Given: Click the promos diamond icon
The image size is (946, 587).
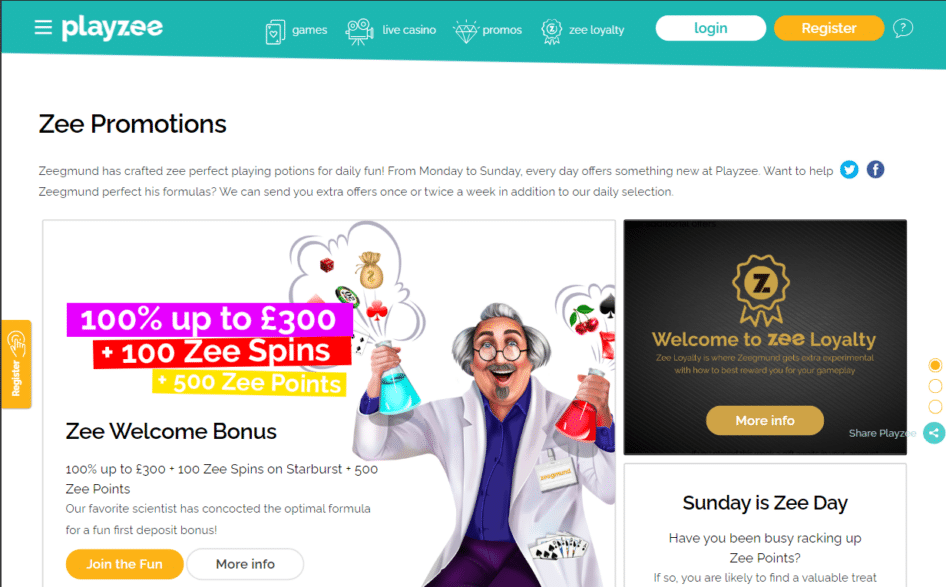Looking at the screenshot, I should point(465,31).
